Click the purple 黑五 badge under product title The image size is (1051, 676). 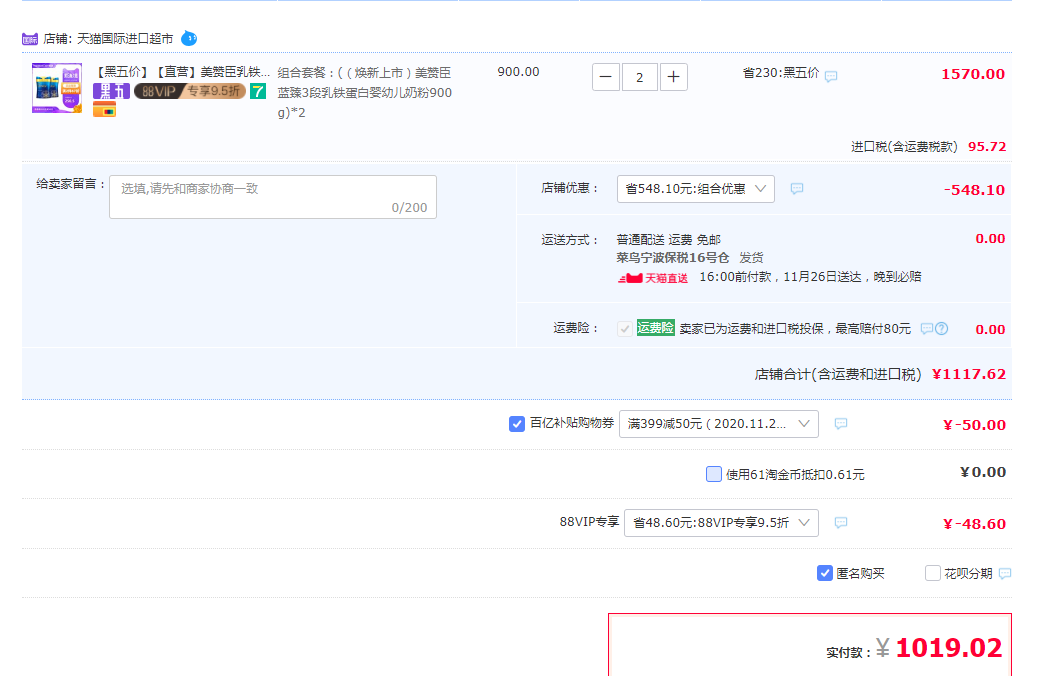pyautogui.click(x=111, y=91)
